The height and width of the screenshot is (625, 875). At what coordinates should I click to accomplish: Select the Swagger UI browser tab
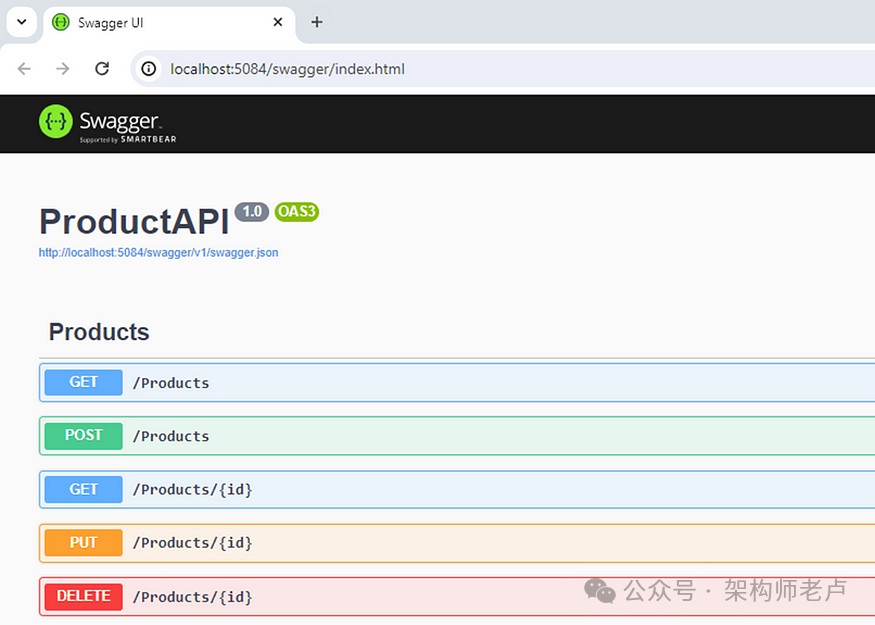pos(169,23)
